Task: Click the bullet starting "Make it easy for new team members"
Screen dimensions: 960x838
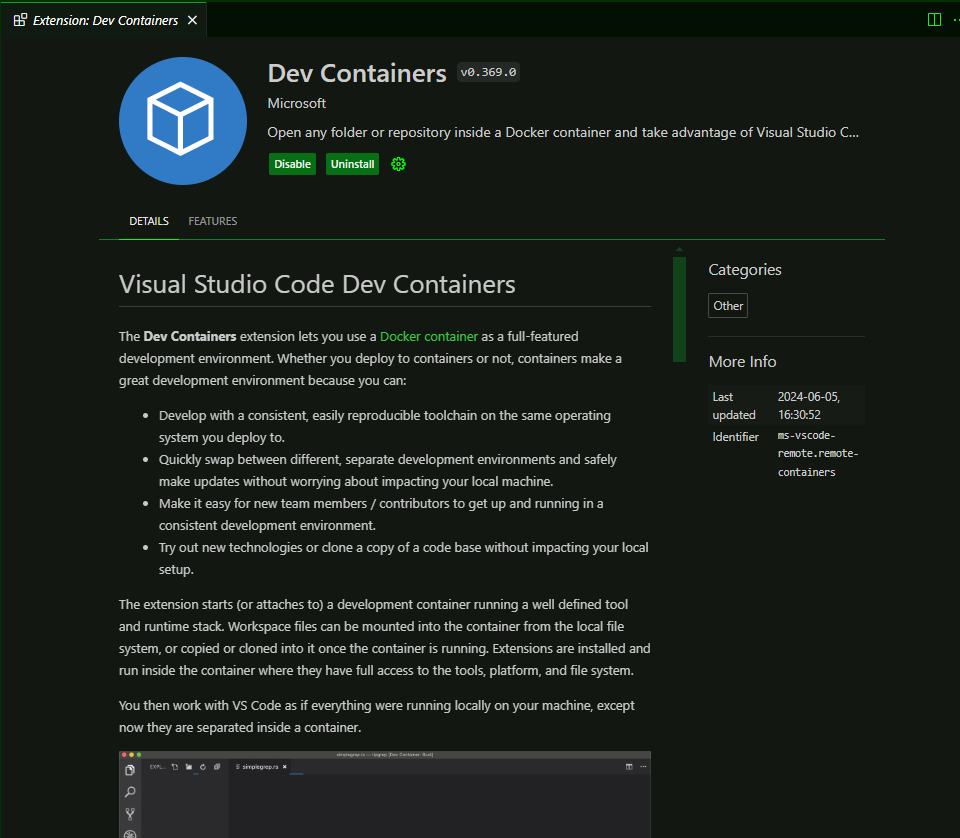Action: 381,514
